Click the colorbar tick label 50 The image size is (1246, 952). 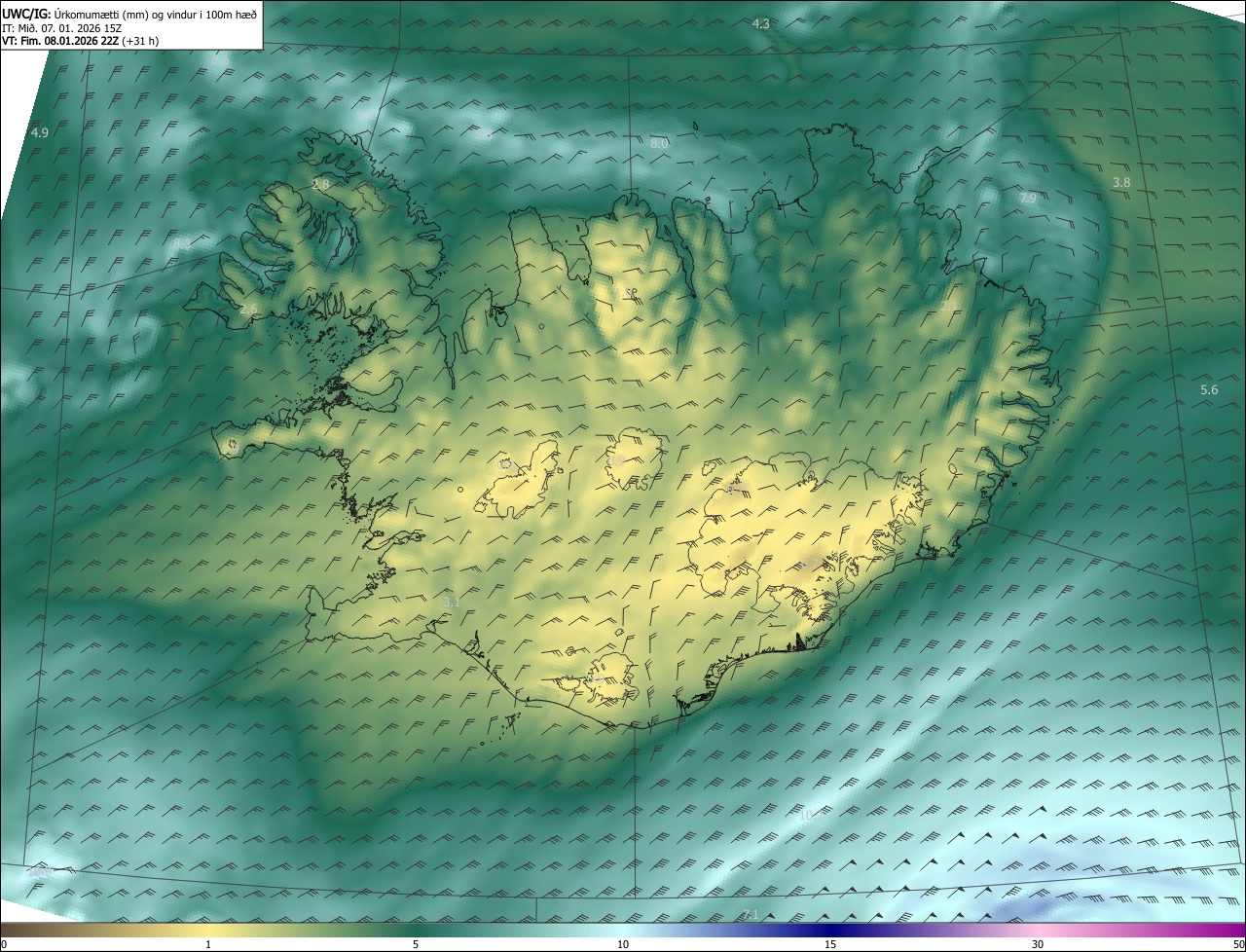[x=1238, y=944]
